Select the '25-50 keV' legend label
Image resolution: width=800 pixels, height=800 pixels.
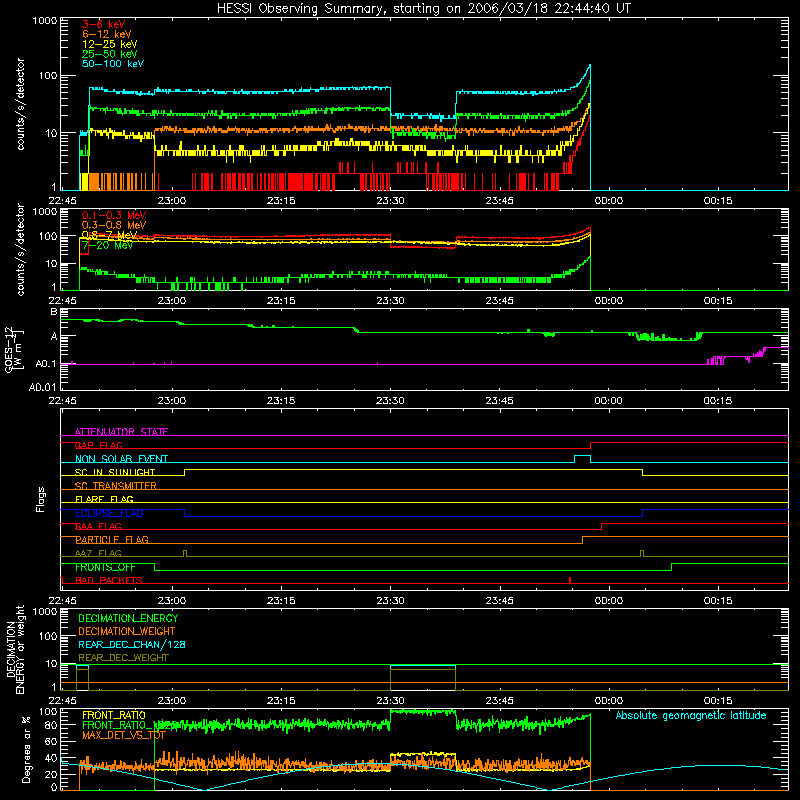pyautogui.click(x=110, y=54)
